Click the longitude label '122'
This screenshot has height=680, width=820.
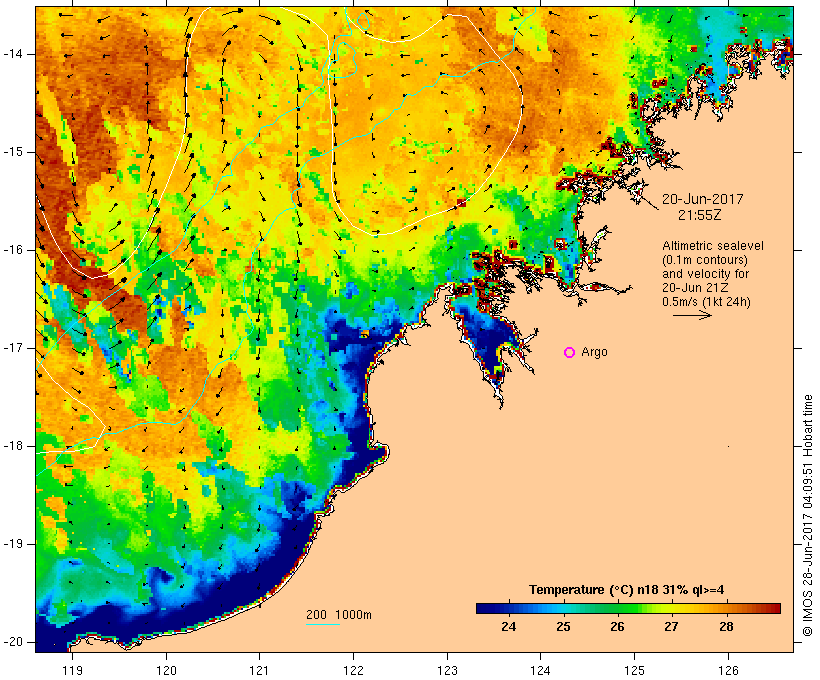pyautogui.click(x=354, y=670)
